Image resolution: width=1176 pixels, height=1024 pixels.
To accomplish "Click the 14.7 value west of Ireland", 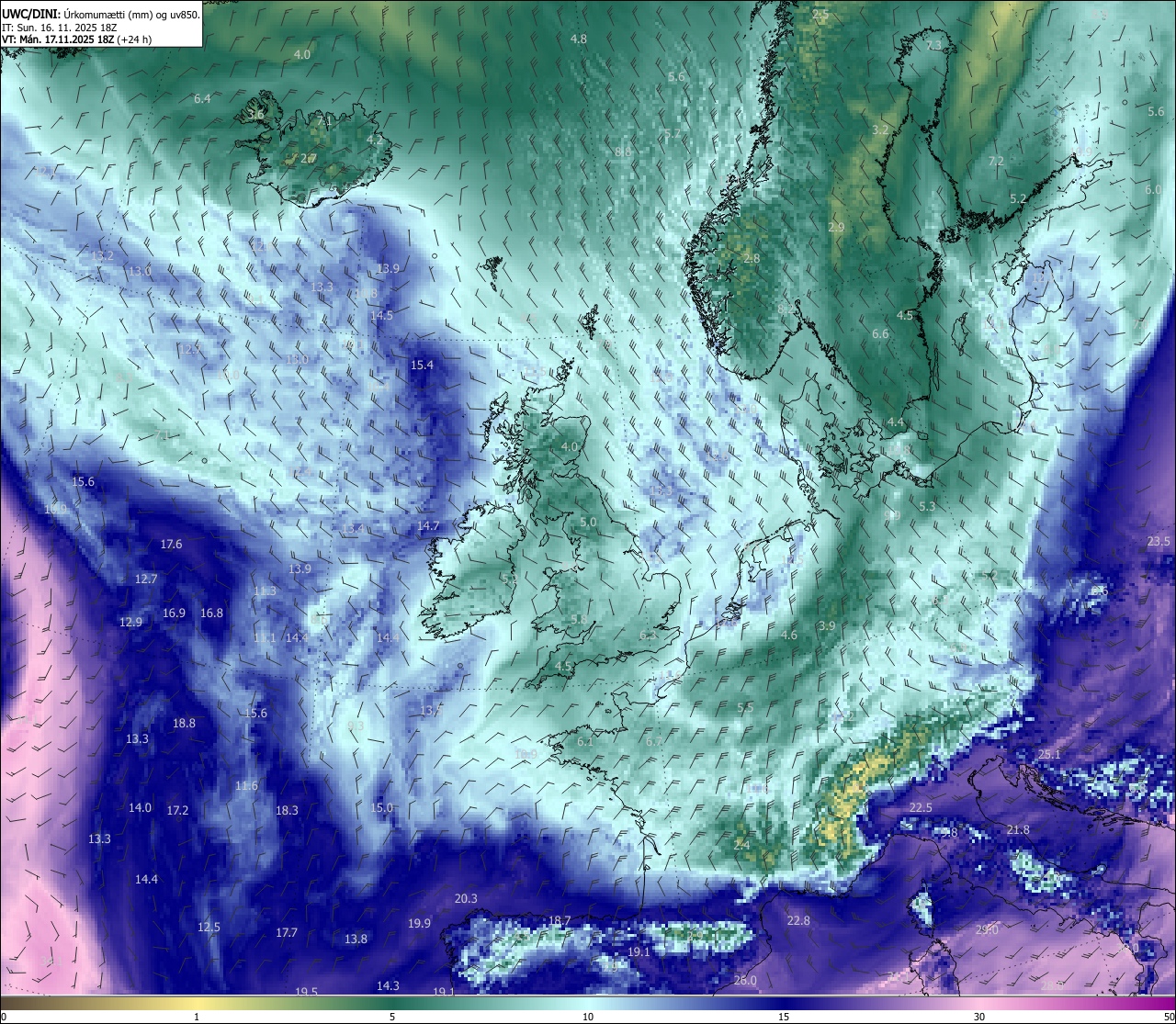I will click(428, 525).
